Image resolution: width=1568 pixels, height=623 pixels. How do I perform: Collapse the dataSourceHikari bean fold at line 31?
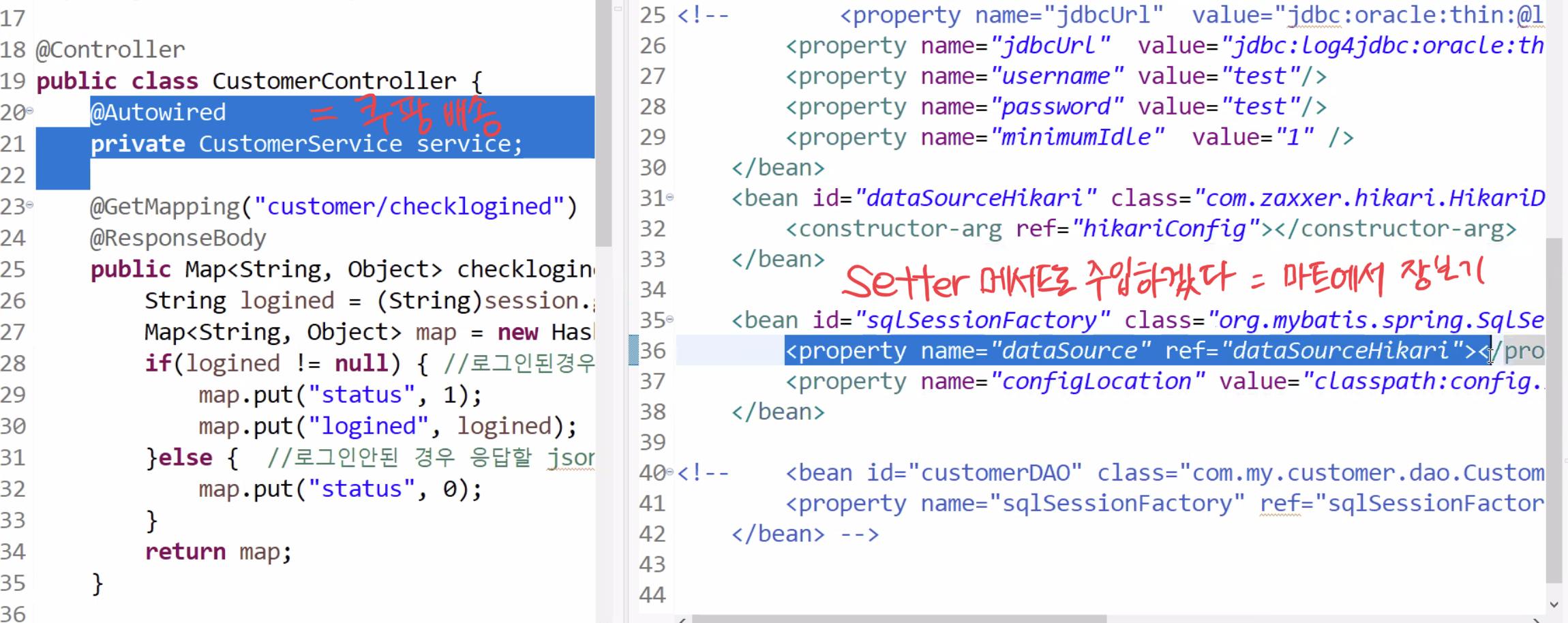(x=669, y=198)
